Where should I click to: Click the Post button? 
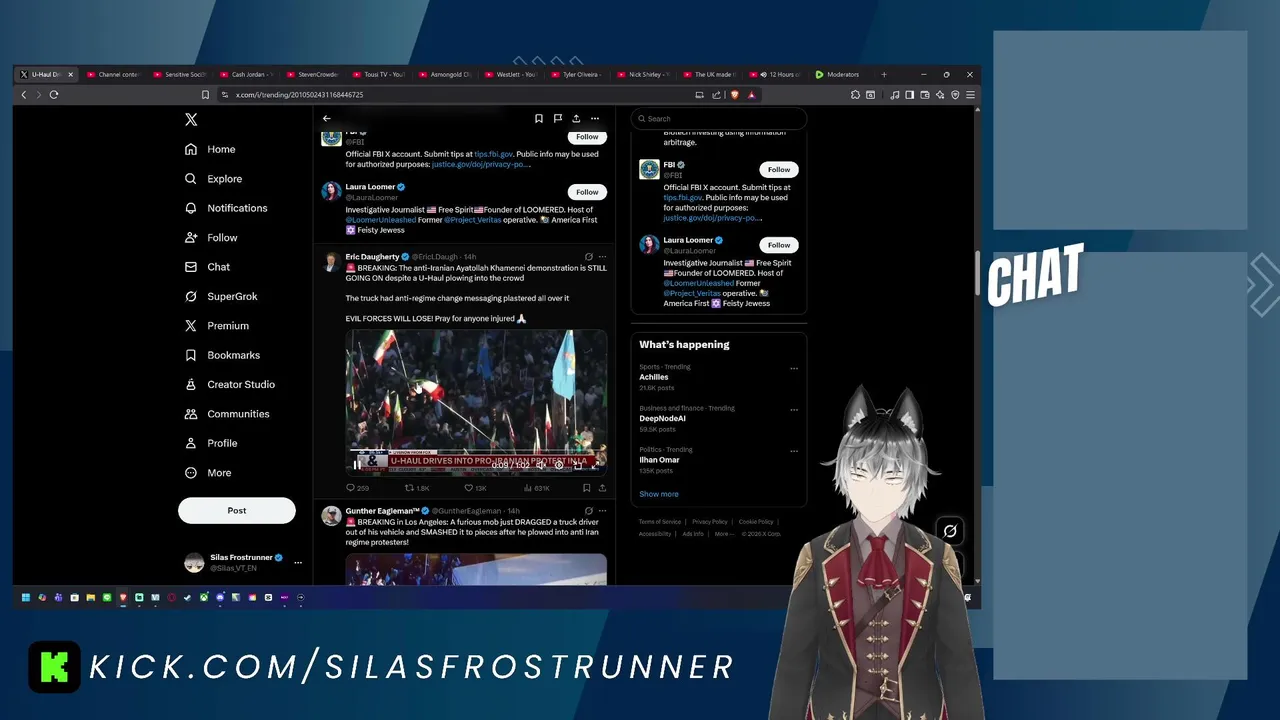(237, 510)
